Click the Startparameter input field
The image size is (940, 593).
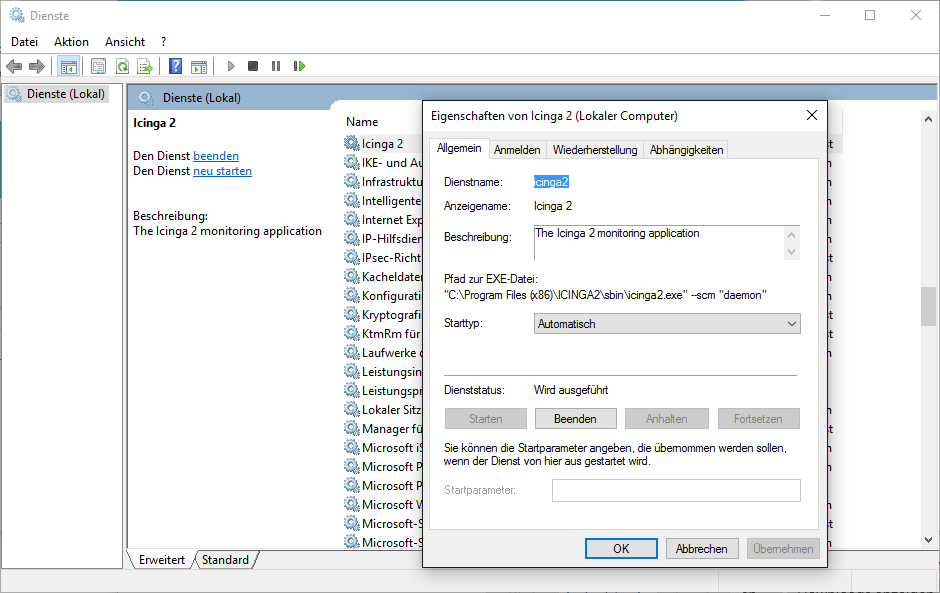(x=676, y=490)
